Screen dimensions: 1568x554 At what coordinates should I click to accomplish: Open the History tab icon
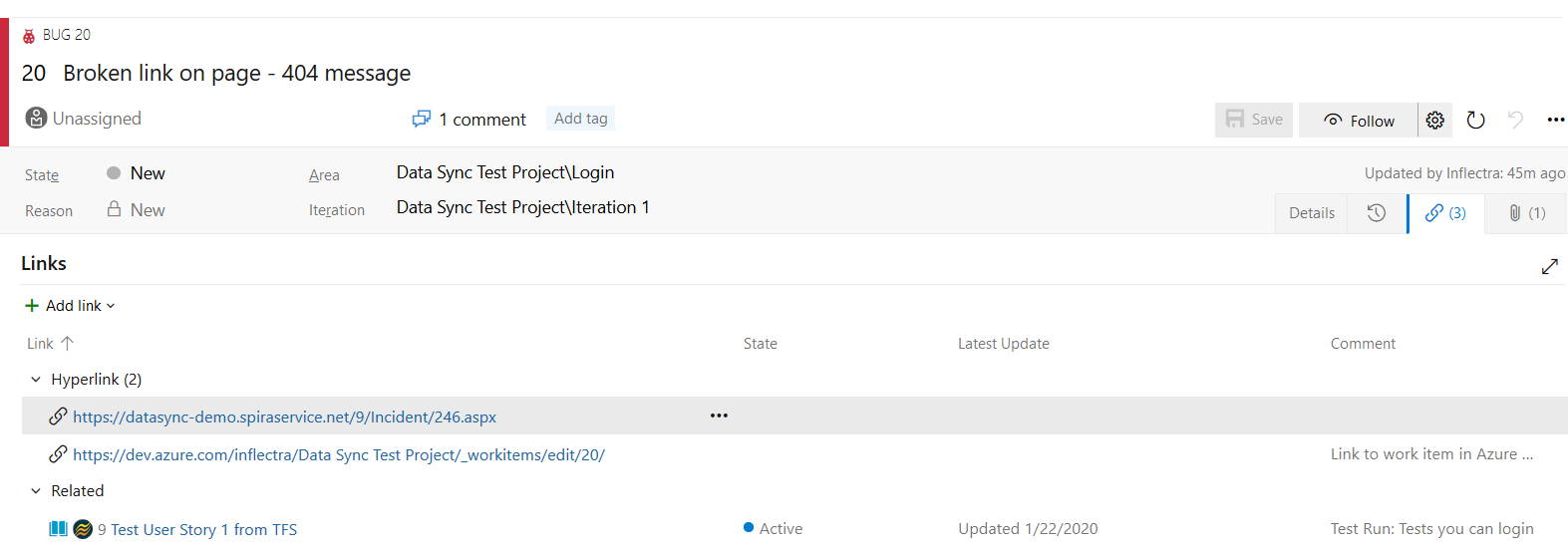point(1376,213)
